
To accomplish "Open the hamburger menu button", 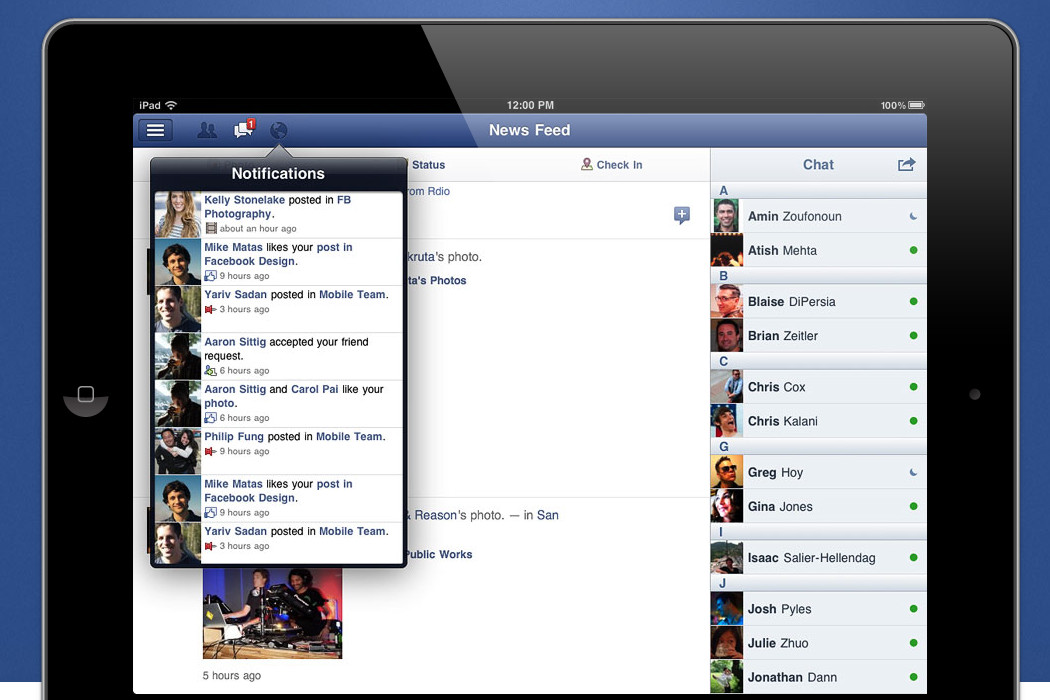I will (155, 130).
